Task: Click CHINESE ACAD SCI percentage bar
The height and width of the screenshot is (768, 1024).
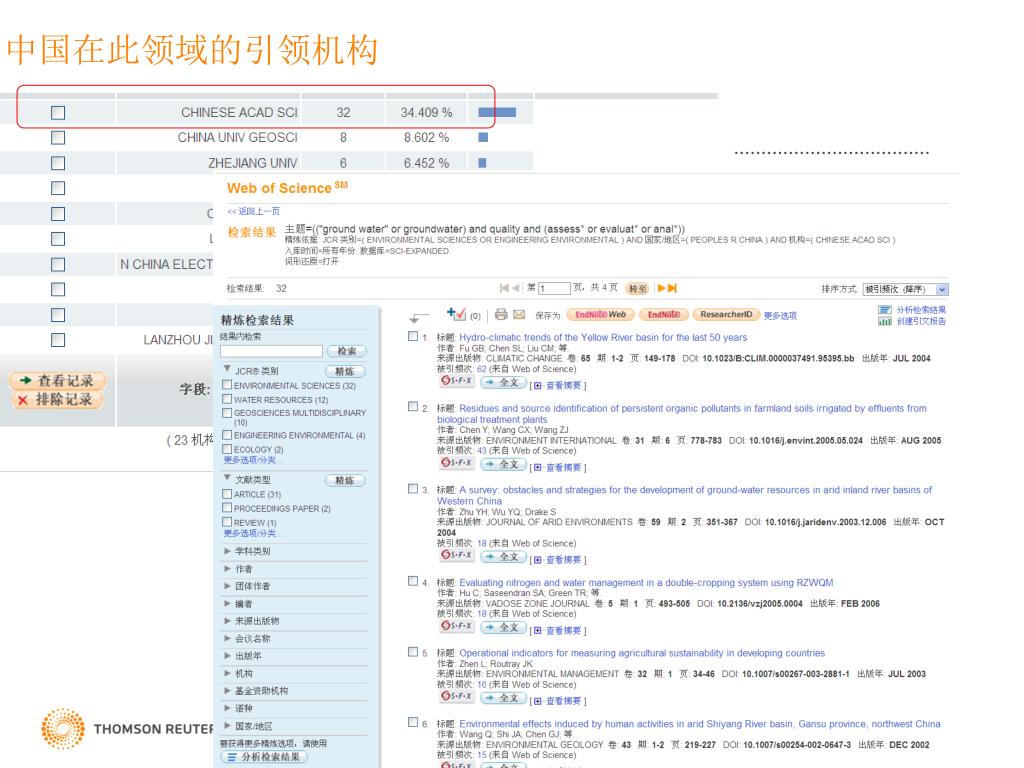Action: 497,112
